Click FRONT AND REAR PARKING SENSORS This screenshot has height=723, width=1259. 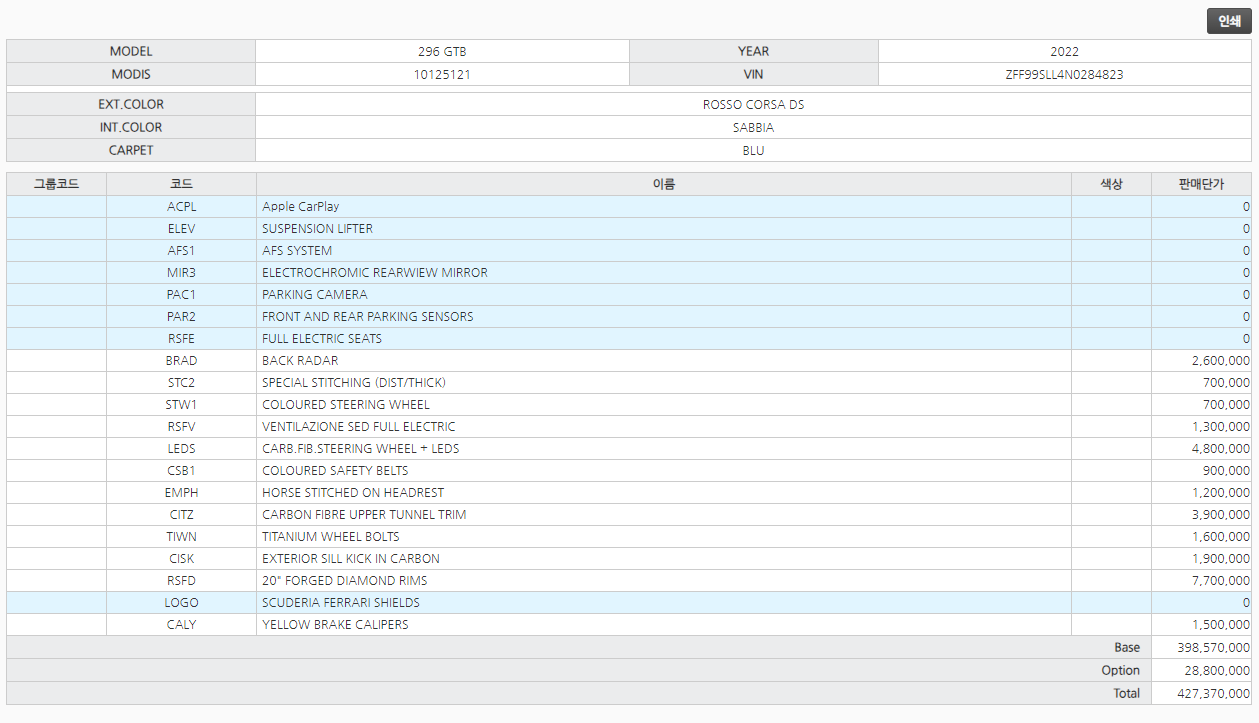coord(367,316)
